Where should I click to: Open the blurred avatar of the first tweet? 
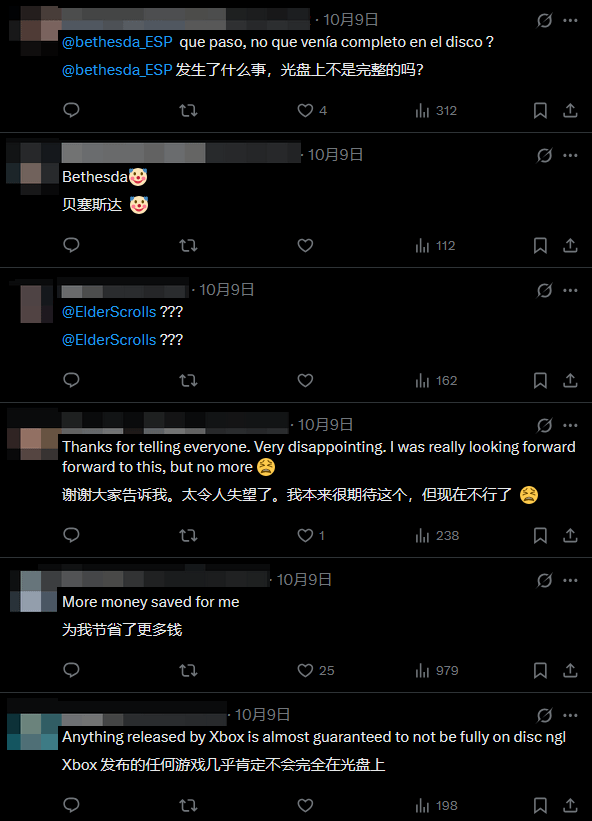(x=33, y=29)
